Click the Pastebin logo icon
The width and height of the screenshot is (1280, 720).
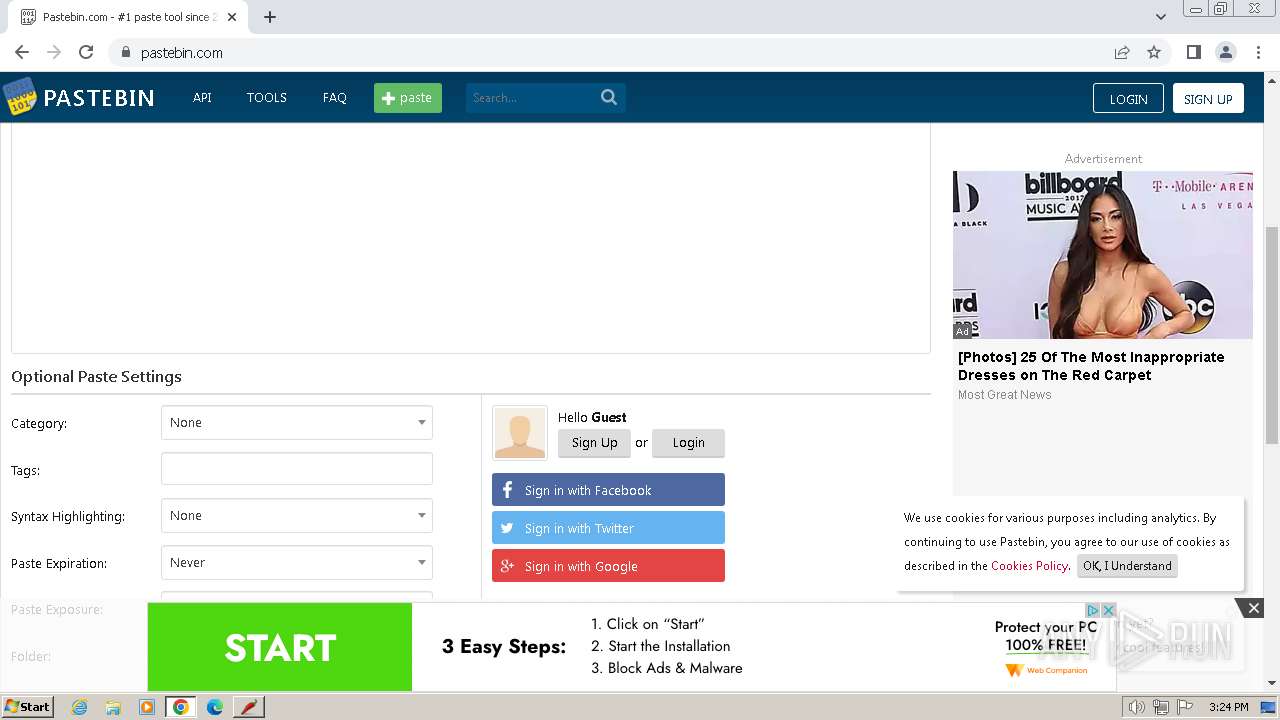coord(19,97)
